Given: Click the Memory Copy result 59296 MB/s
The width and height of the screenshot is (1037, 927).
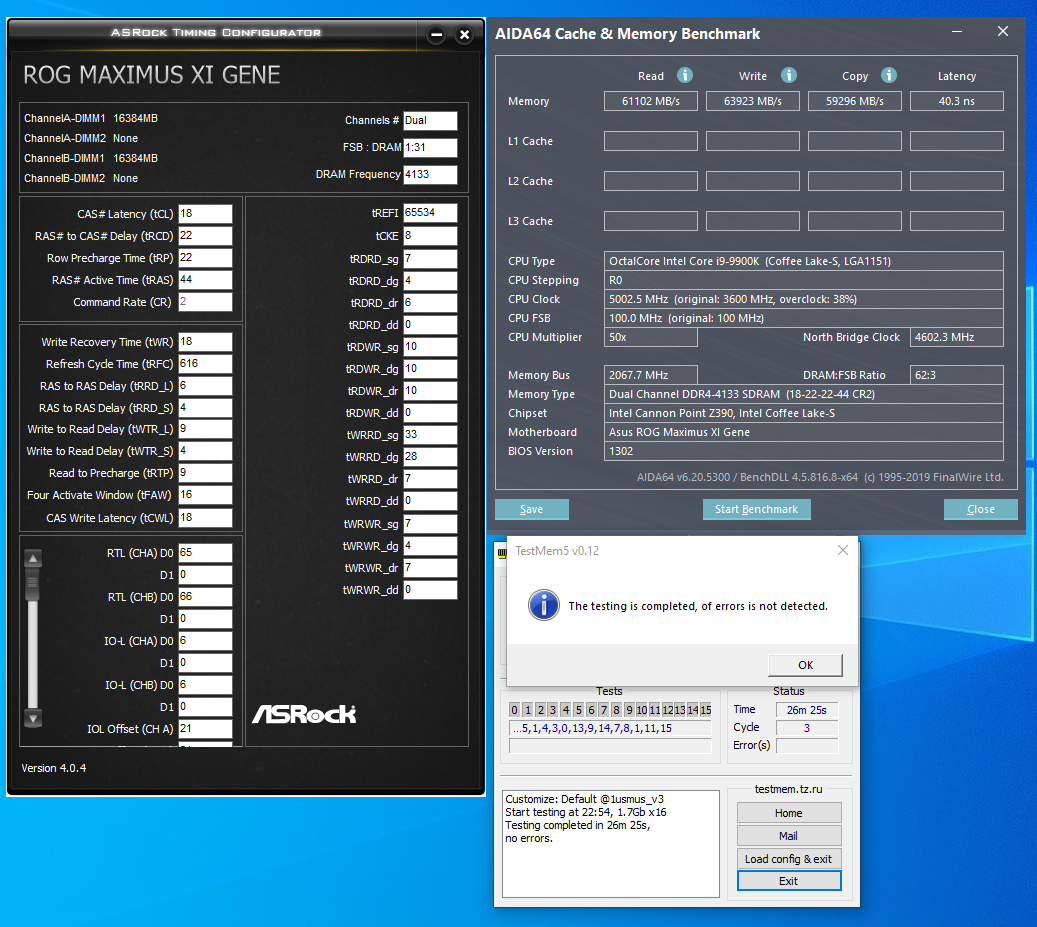Looking at the screenshot, I should click(x=854, y=101).
